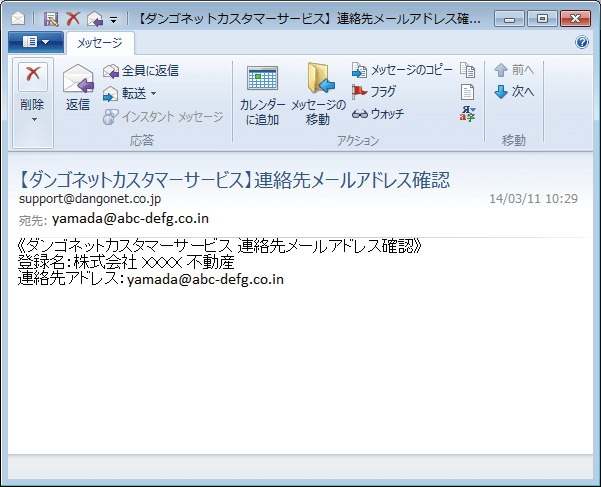Viewport: 601px width, 487px height.
Task: Go to next message (次へ)
Action: 515,92
